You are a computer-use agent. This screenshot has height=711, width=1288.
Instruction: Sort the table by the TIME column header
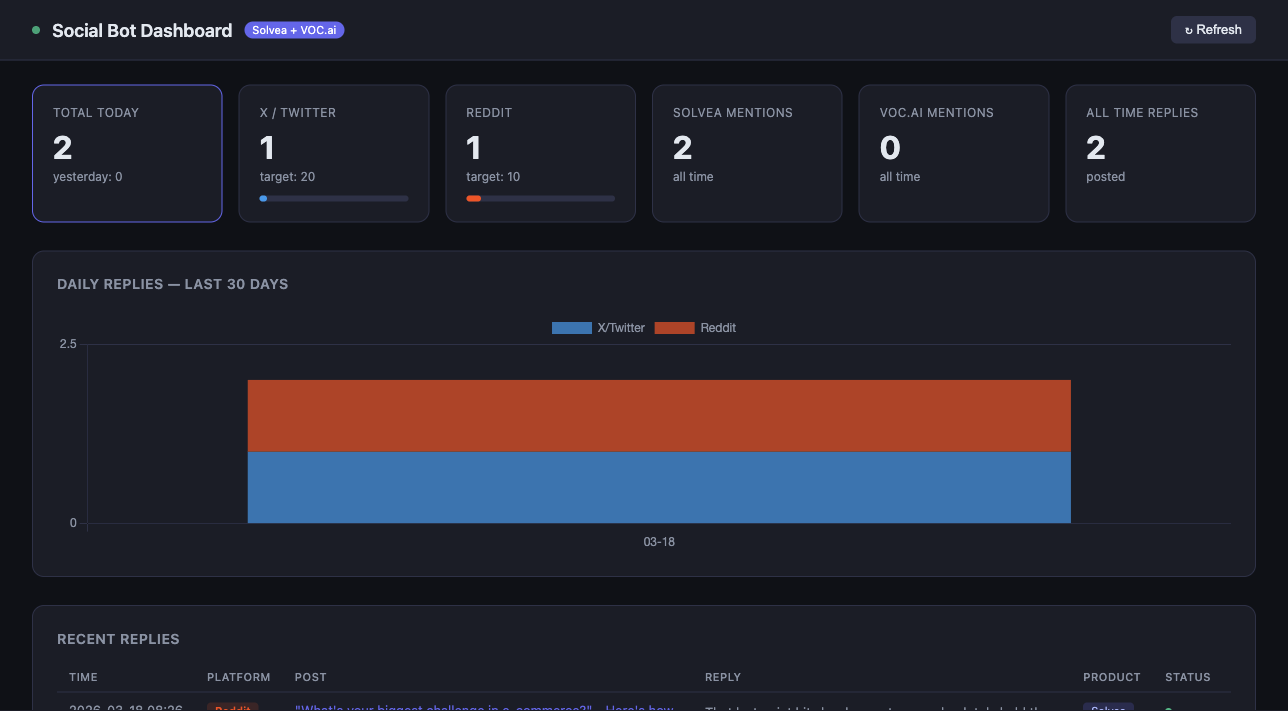click(83, 677)
